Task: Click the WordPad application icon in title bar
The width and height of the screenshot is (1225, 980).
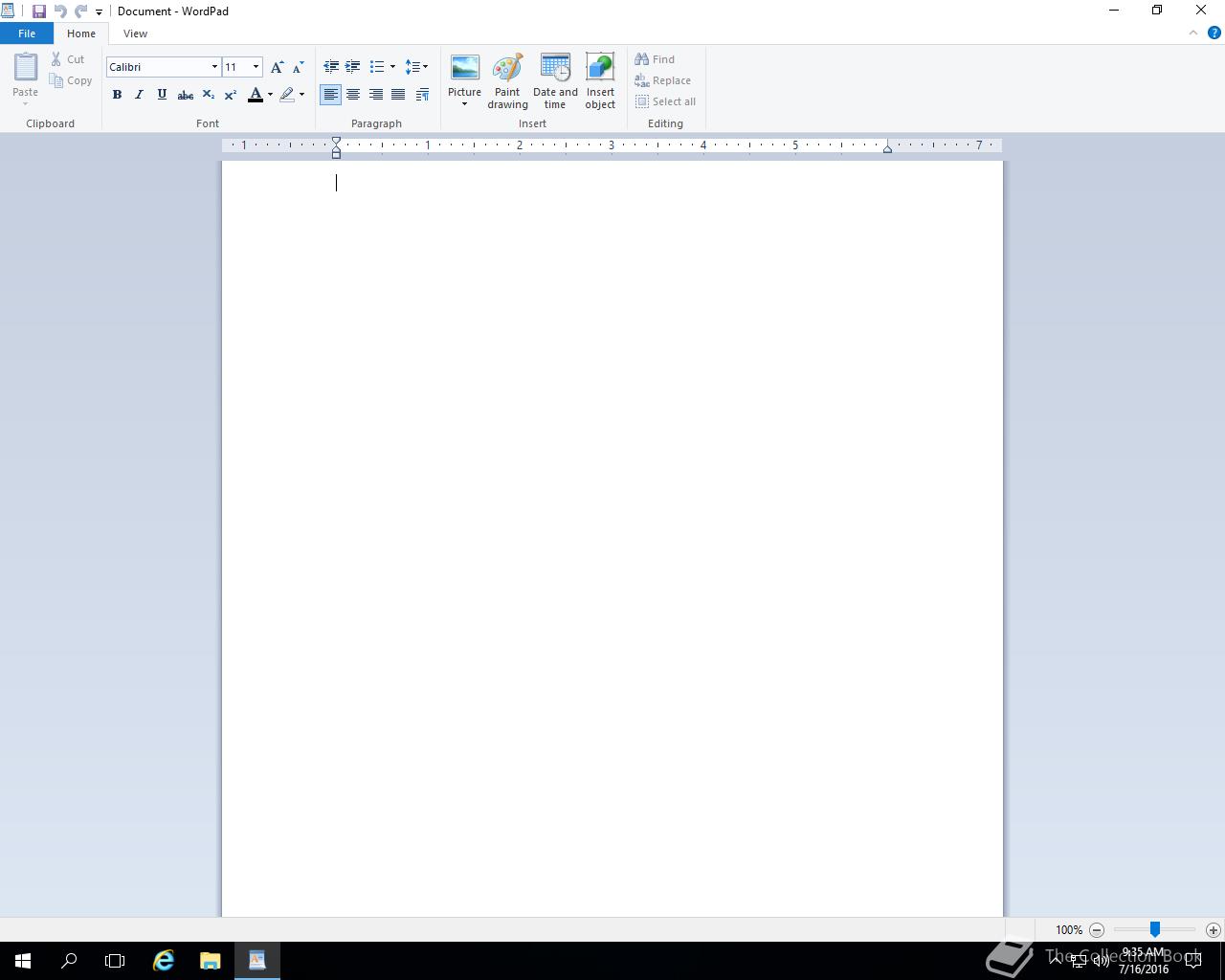Action: [x=8, y=11]
